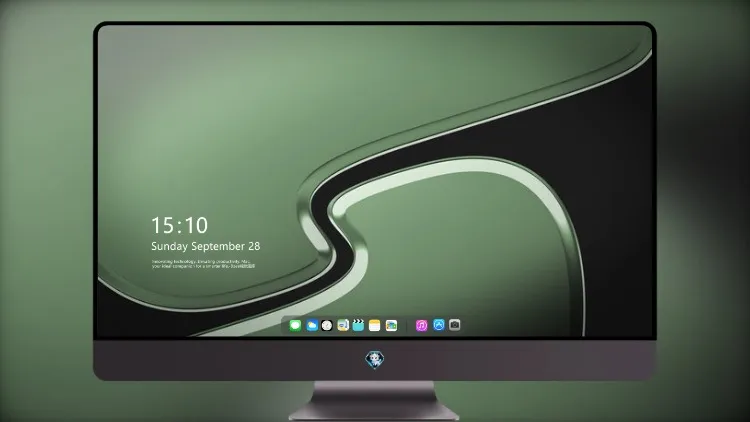Open the blue App Store icon

(439, 325)
